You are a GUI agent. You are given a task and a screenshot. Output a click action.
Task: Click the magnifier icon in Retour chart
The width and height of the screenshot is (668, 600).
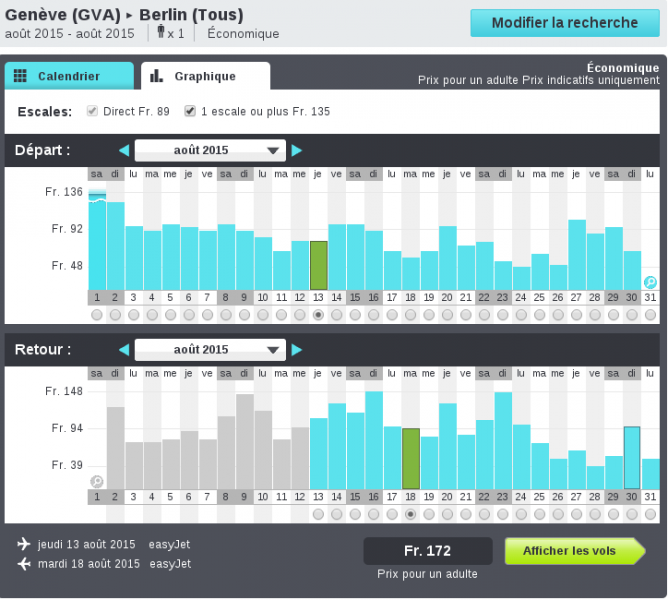point(97,481)
